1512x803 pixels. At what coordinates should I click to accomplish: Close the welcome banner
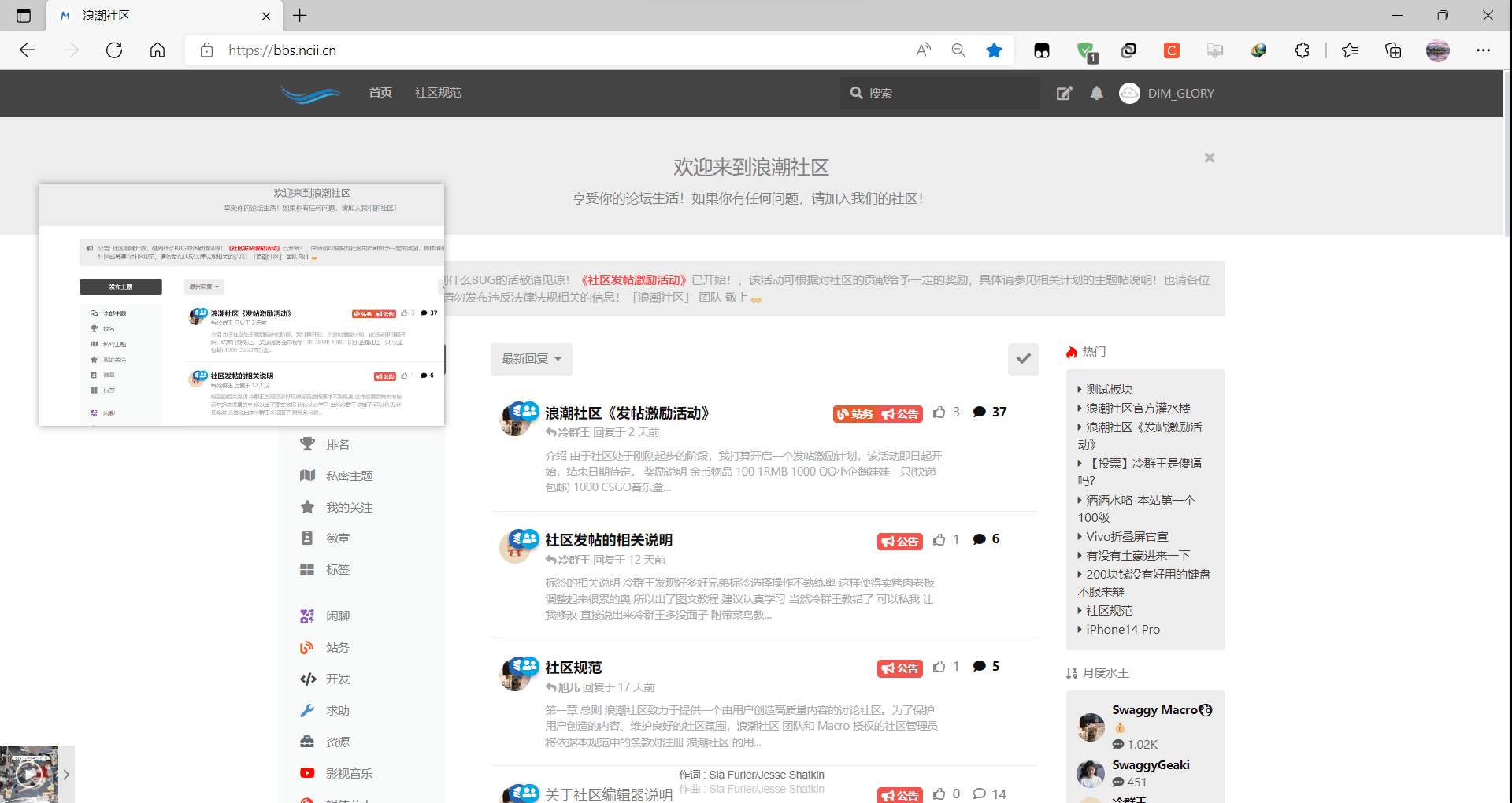pos(1210,158)
